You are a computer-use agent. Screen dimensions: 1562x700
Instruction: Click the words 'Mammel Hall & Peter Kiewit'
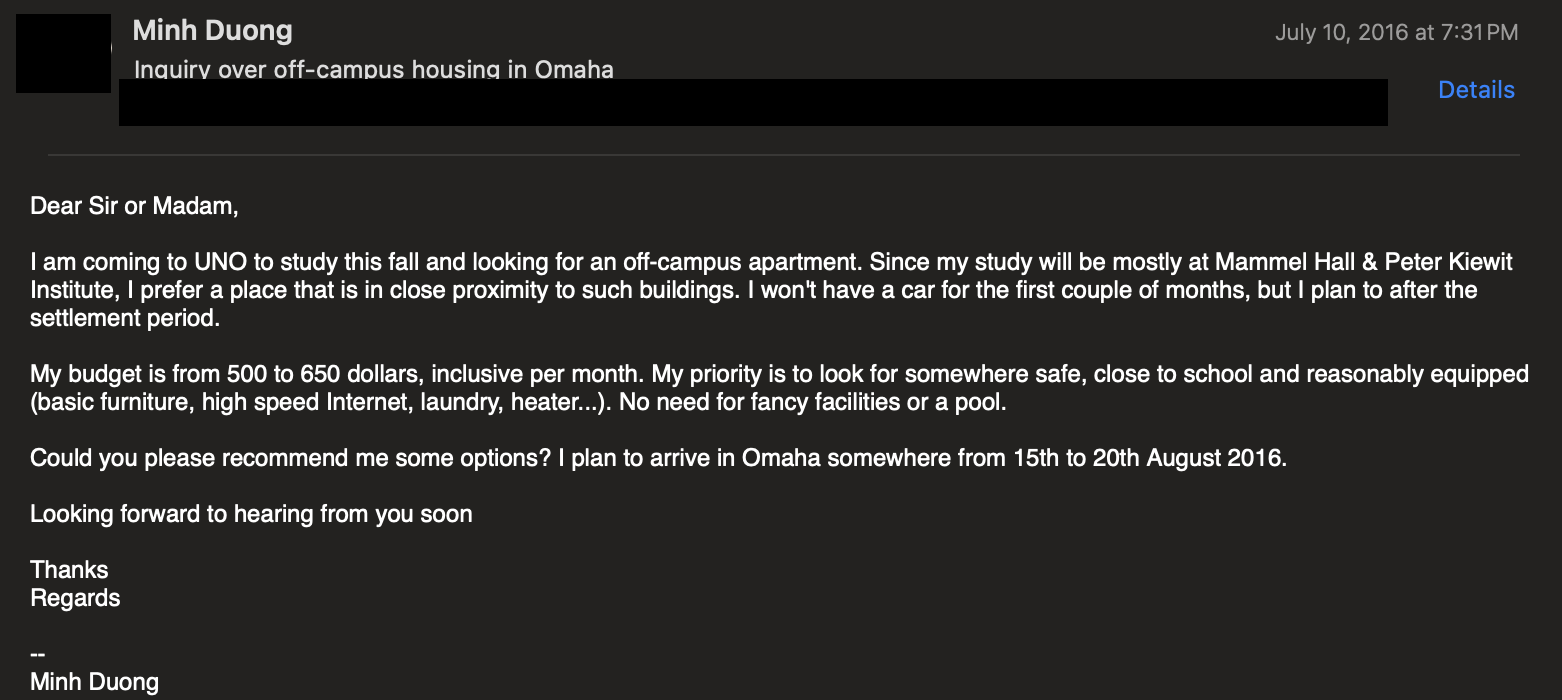(x=1363, y=262)
